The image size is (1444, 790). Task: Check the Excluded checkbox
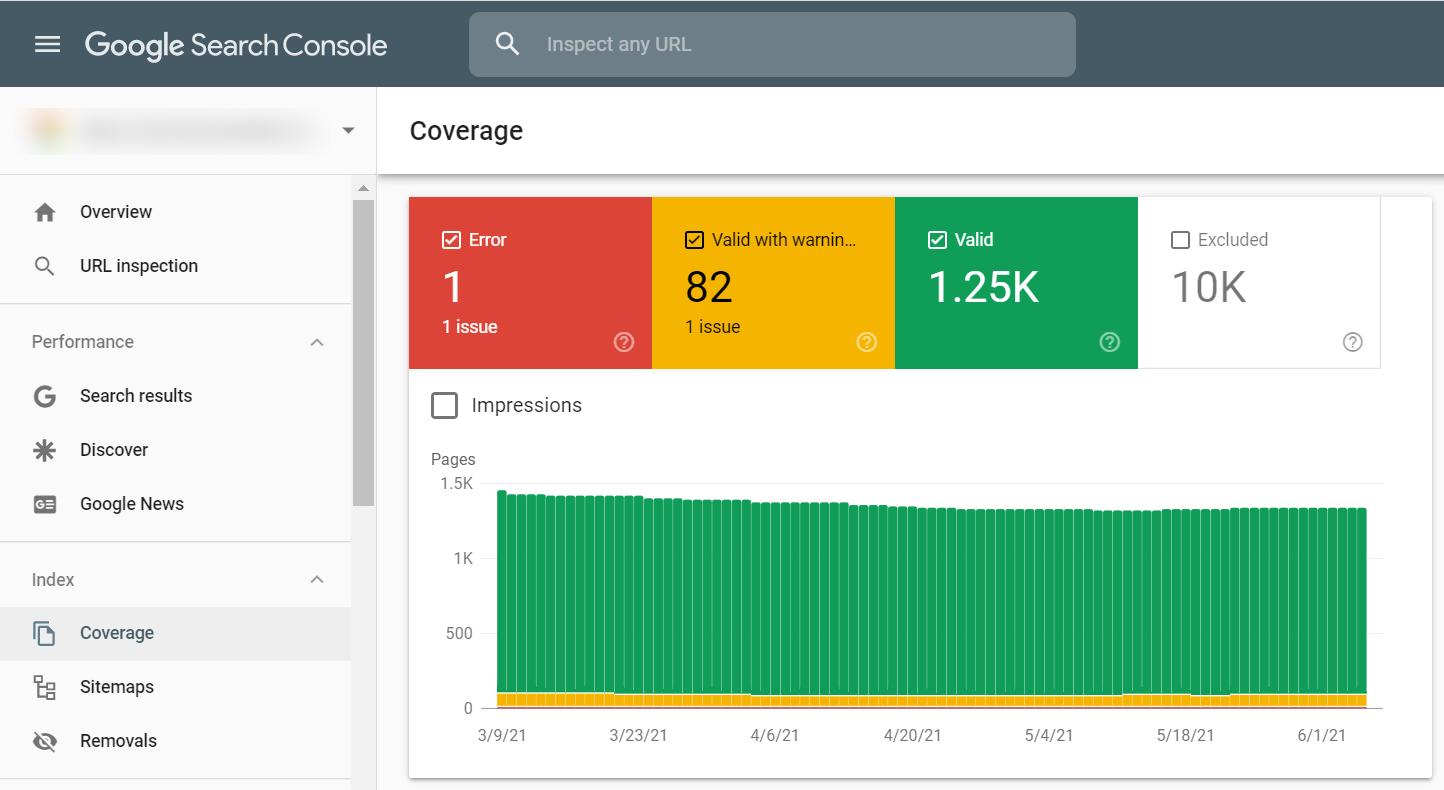point(1180,240)
